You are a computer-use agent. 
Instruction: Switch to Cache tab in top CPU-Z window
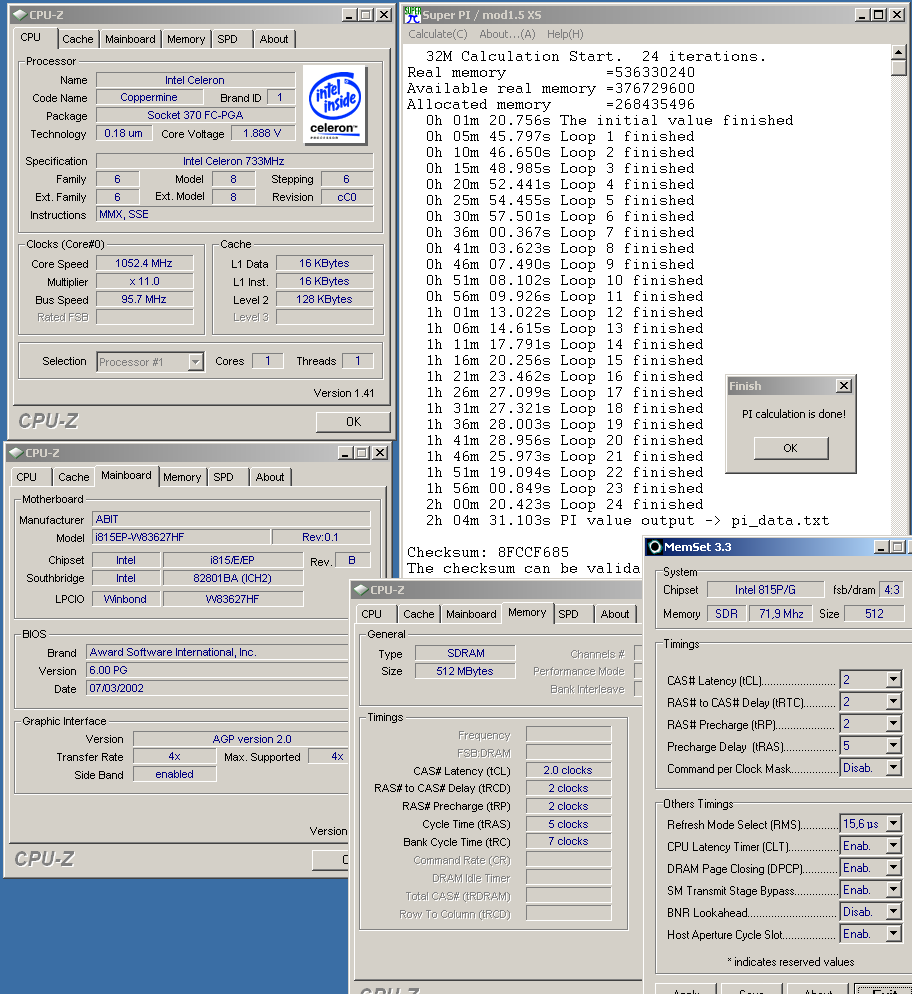[x=77, y=39]
